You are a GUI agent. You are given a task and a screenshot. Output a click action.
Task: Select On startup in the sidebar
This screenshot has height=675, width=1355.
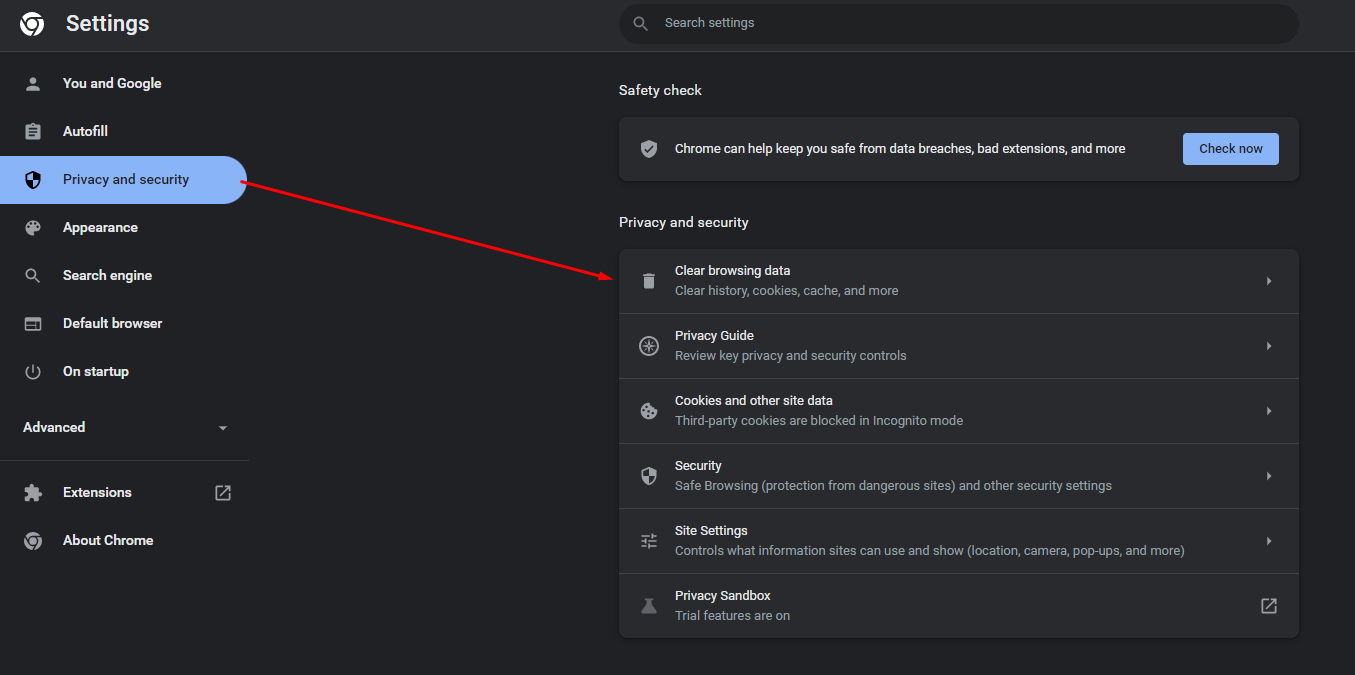point(123,372)
